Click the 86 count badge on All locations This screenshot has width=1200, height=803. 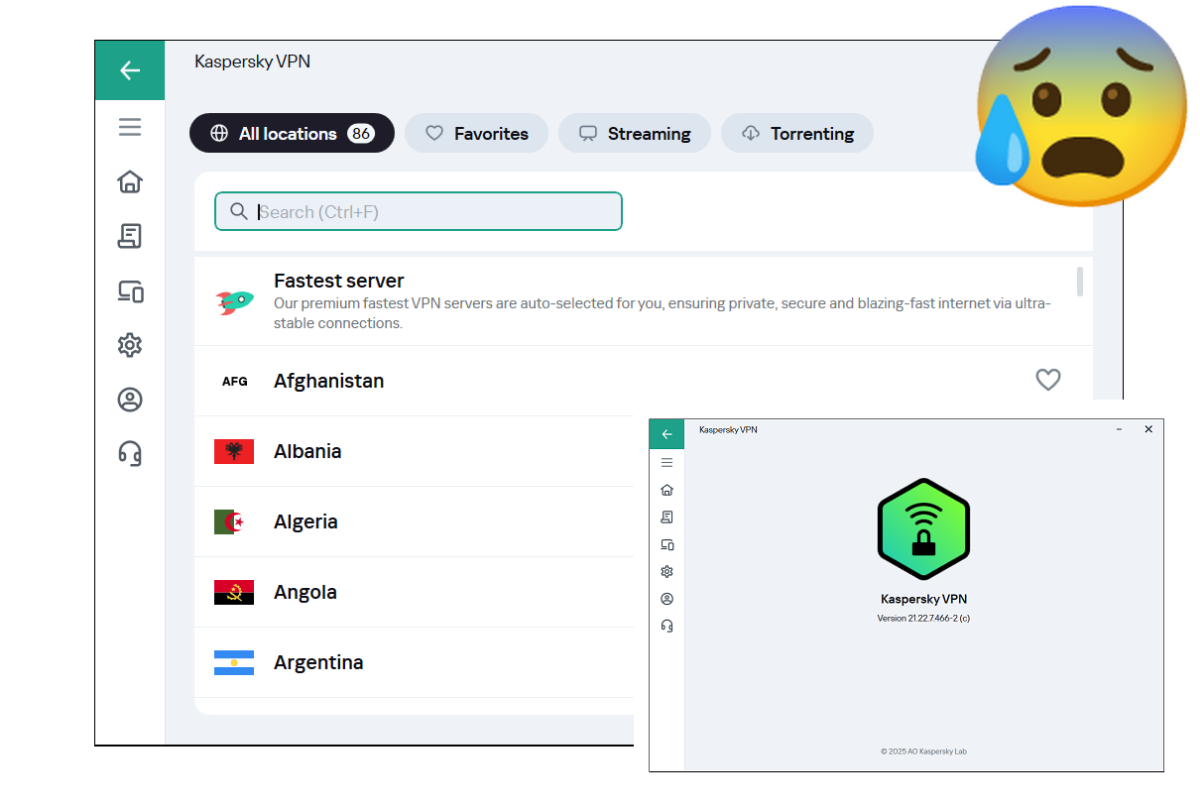[361, 133]
